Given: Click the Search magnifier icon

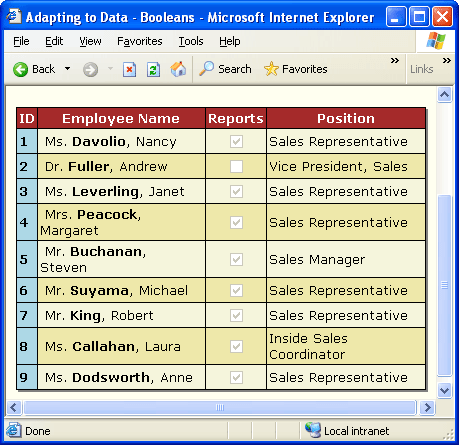Looking at the screenshot, I should [x=207, y=69].
